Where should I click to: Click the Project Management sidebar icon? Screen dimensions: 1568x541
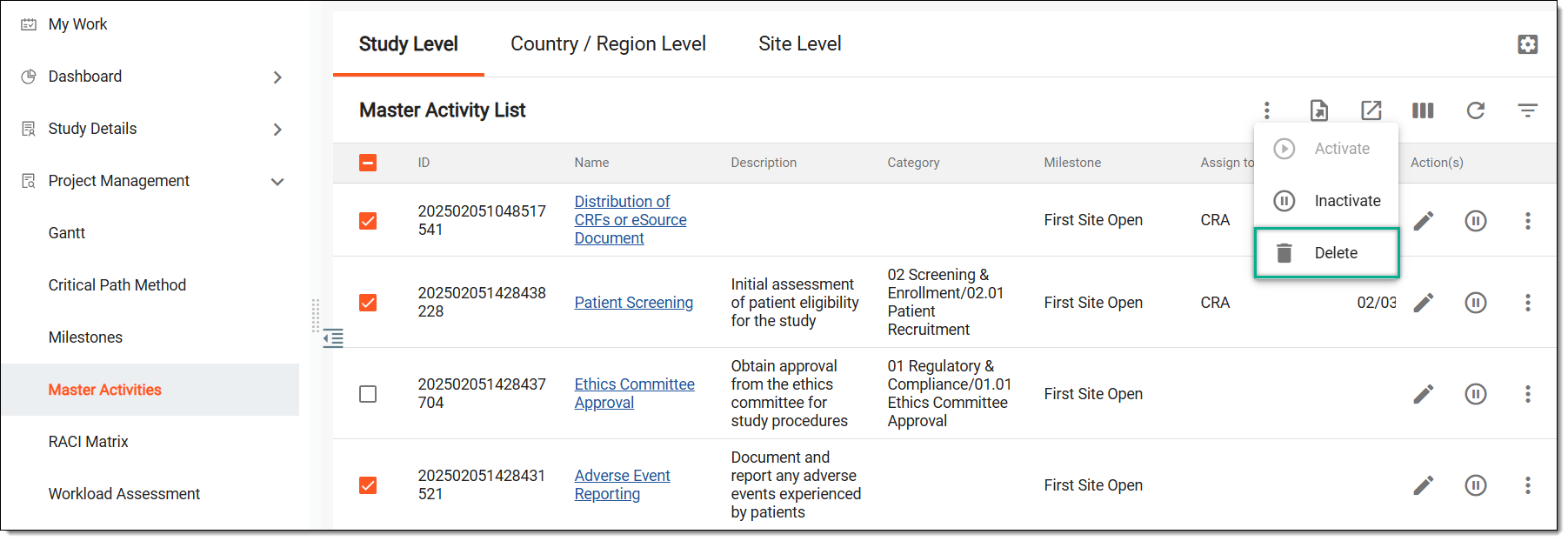[29, 181]
